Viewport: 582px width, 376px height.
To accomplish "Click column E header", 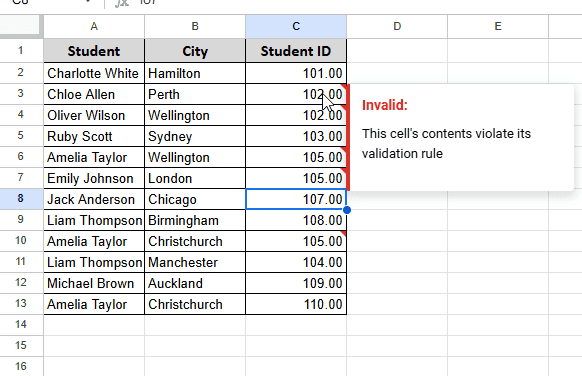I will point(498,26).
